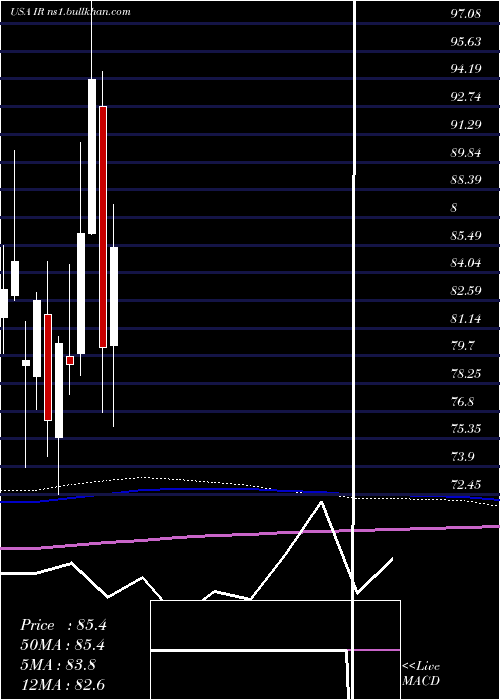The width and height of the screenshot is (500, 700).
Task: Click the '5MA : 83.8' readout
Action: tap(58, 665)
